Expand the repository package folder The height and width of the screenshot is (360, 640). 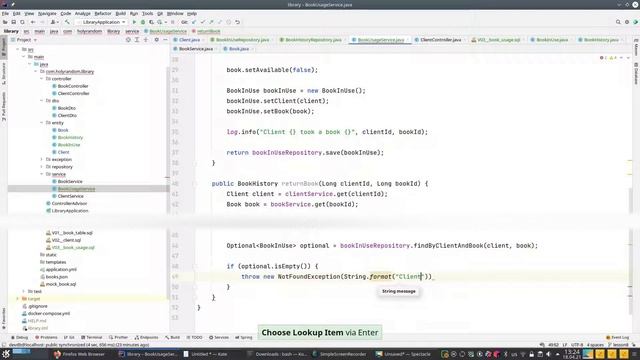42,167
